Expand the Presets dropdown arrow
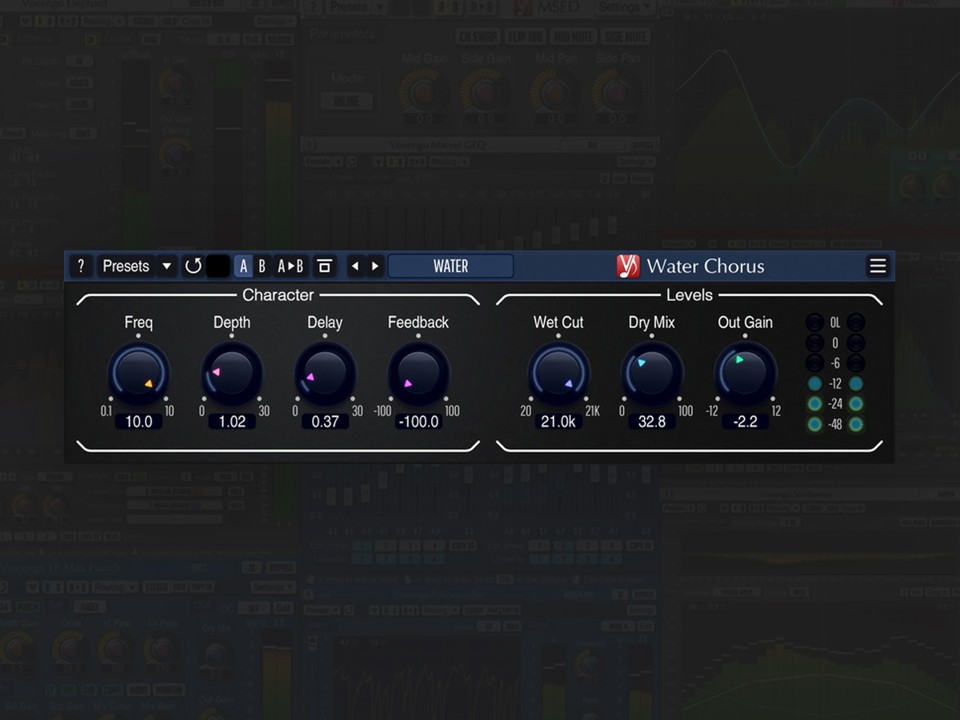This screenshot has width=960, height=720. click(167, 266)
